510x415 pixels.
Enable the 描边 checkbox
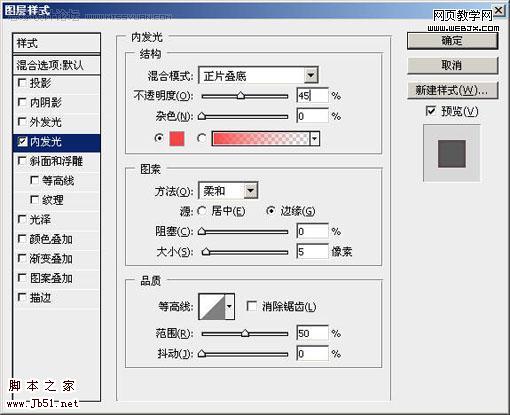(22, 297)
